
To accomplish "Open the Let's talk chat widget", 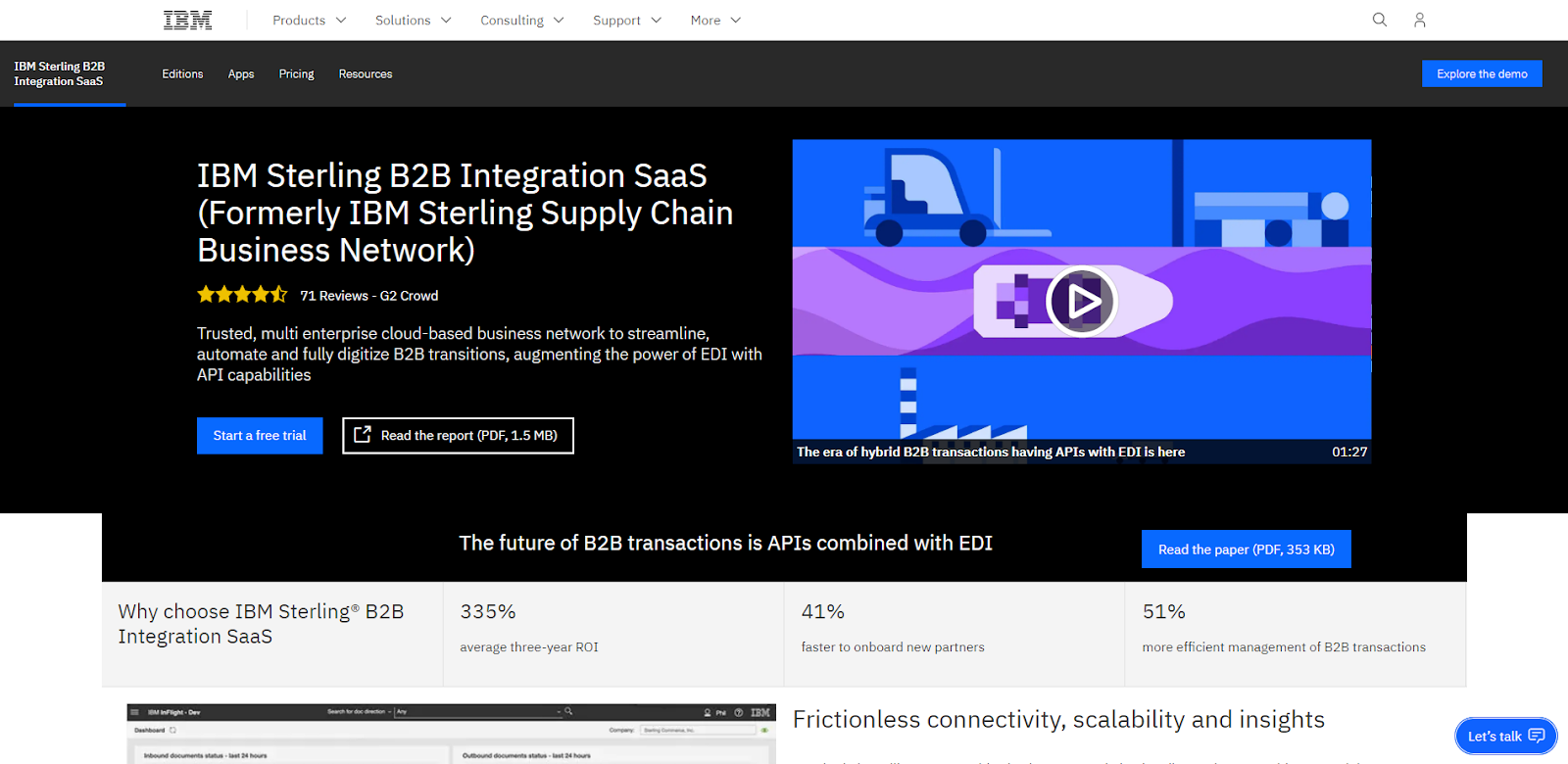I will pos(1505,736).
